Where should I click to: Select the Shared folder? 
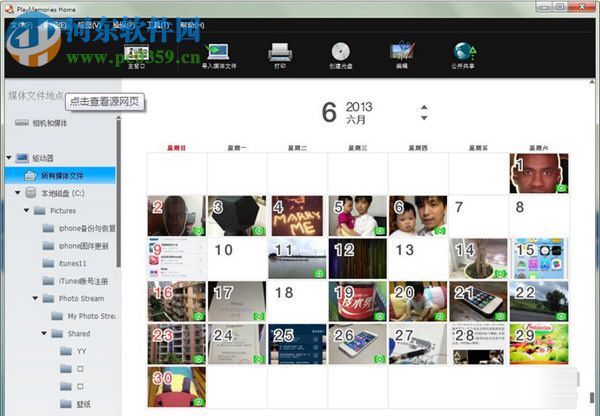pyautogui.click(x=71, y=334)
